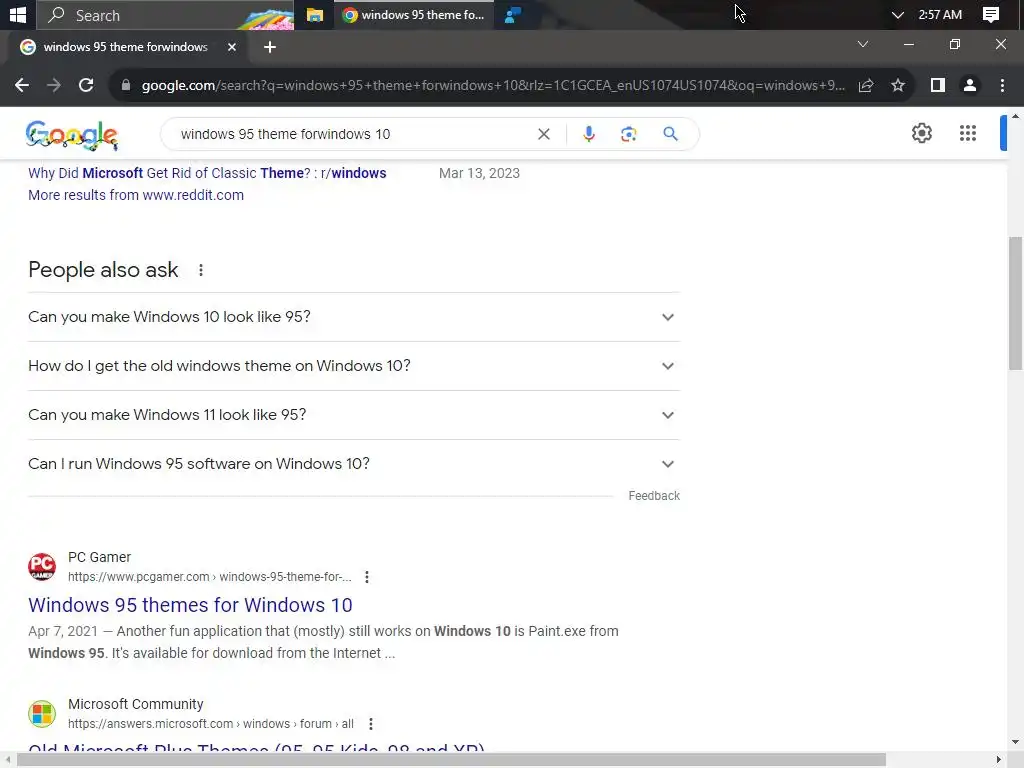Screen dimensions: 1024x768
Task: Bookmark this page with the star
Action: coord(898,86)
